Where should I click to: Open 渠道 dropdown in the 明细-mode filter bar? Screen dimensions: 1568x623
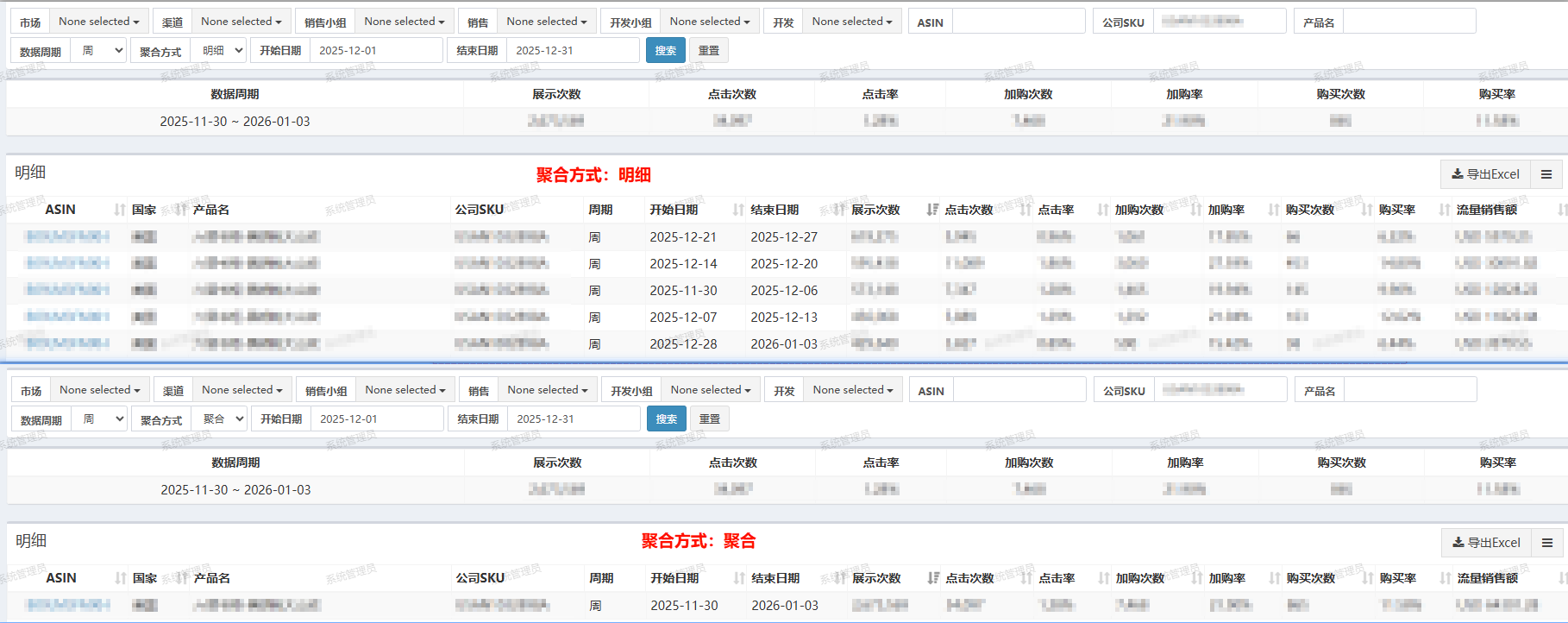[x=241, y=22]
